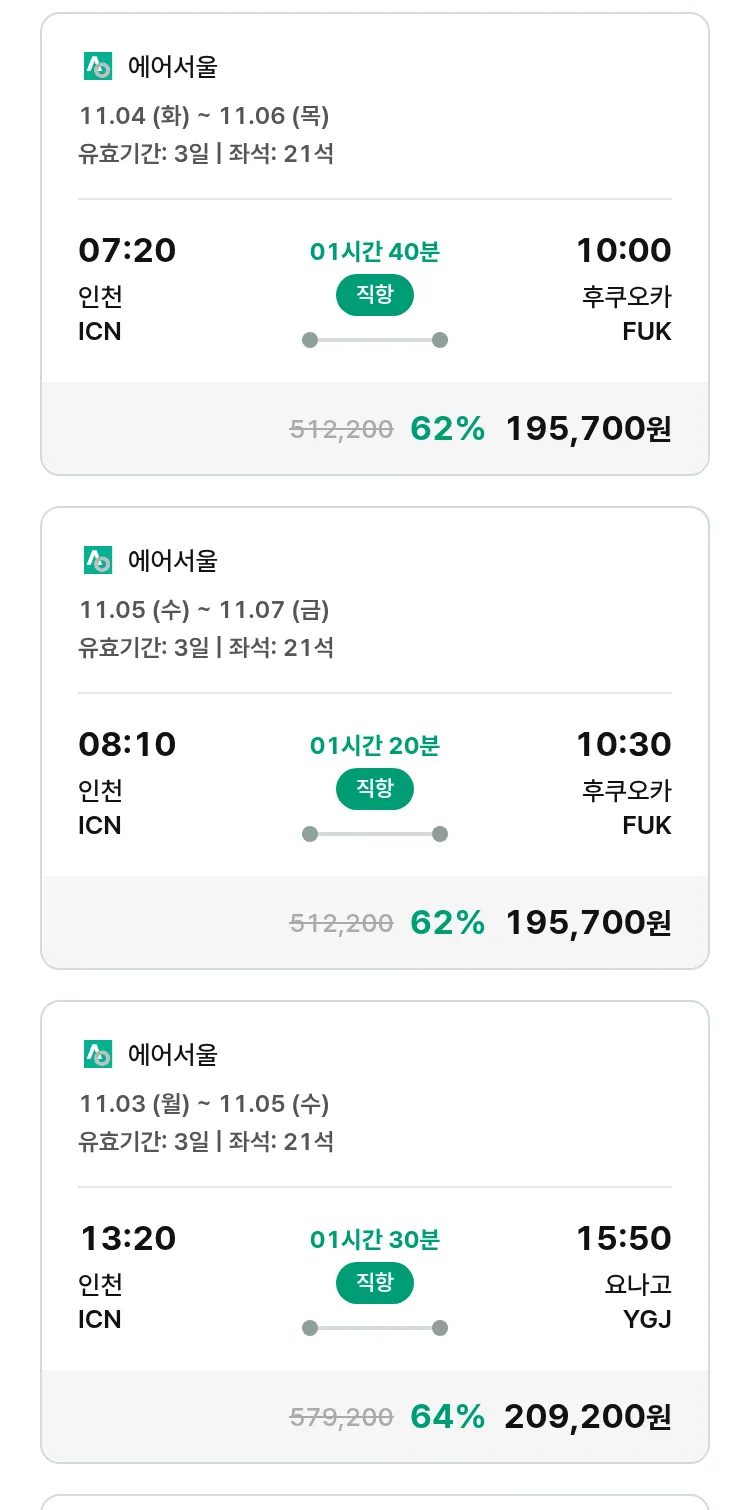Click route line on Yonago flight
This screenshot has height=1510, width=750.
click(374, 1328)
